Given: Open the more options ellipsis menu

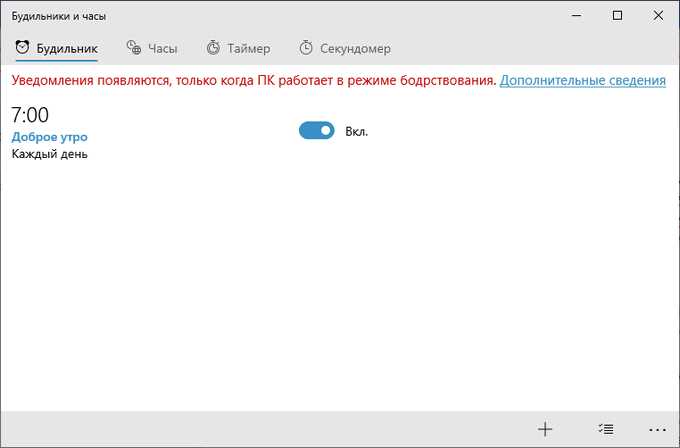Looking at the screenshot, I should [x=657, y=430].
